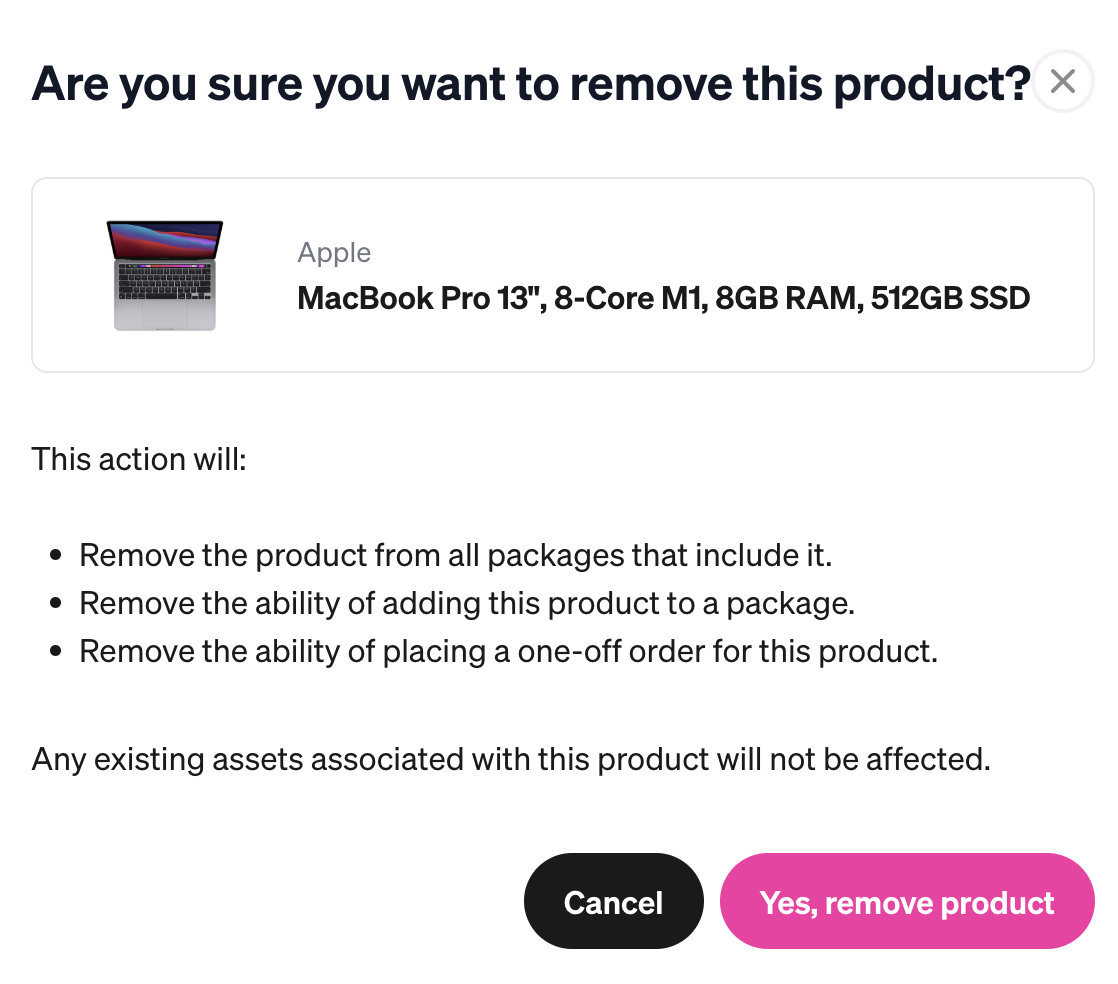Click the MacBook Pro 13" product name

(x=663, y=298)
